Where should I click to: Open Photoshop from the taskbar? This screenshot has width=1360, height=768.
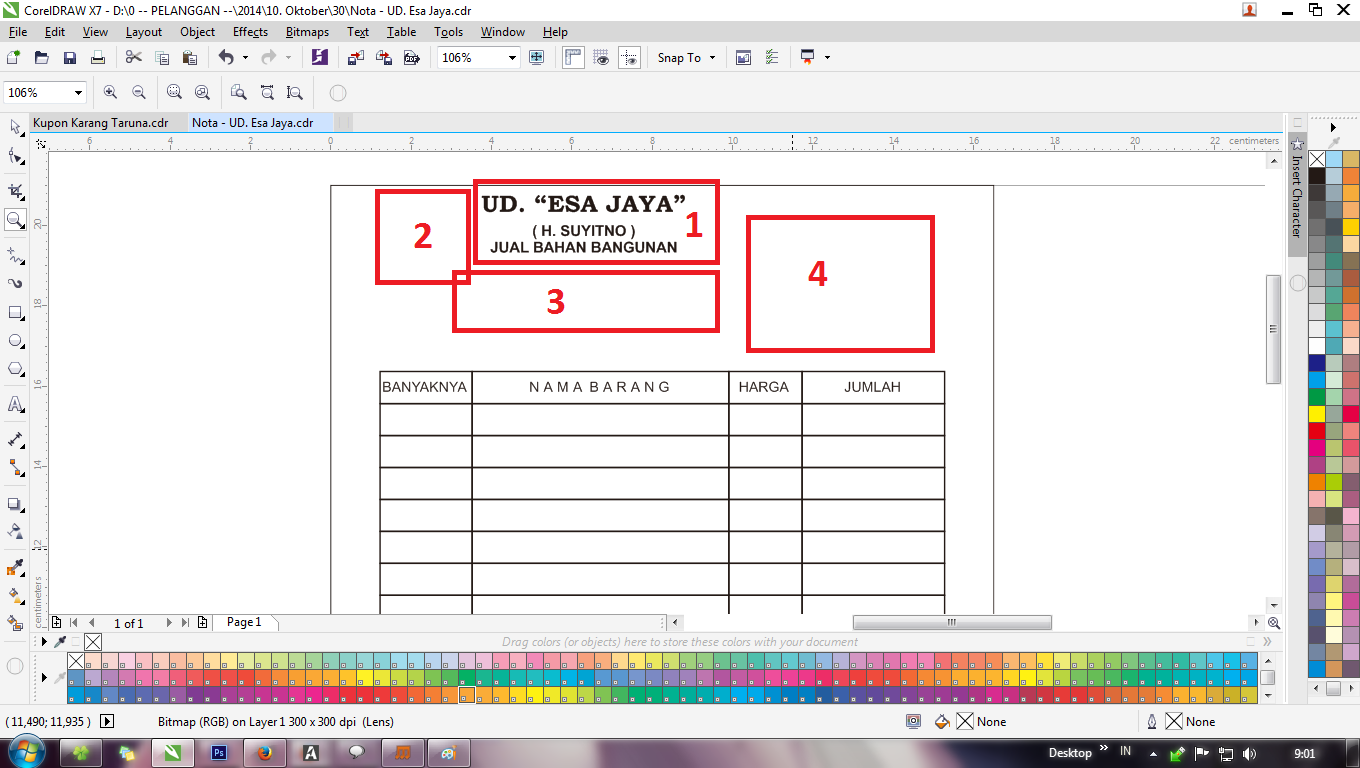coord(218,752)
